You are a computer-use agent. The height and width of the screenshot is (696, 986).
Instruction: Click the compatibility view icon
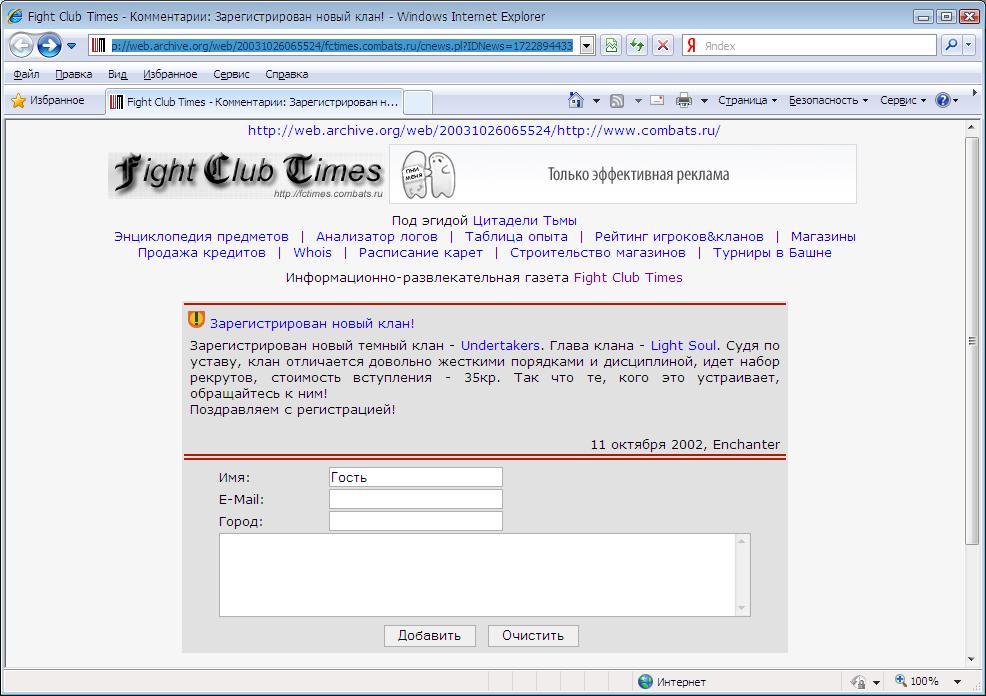pyautogui.click(x=611, y=45)
